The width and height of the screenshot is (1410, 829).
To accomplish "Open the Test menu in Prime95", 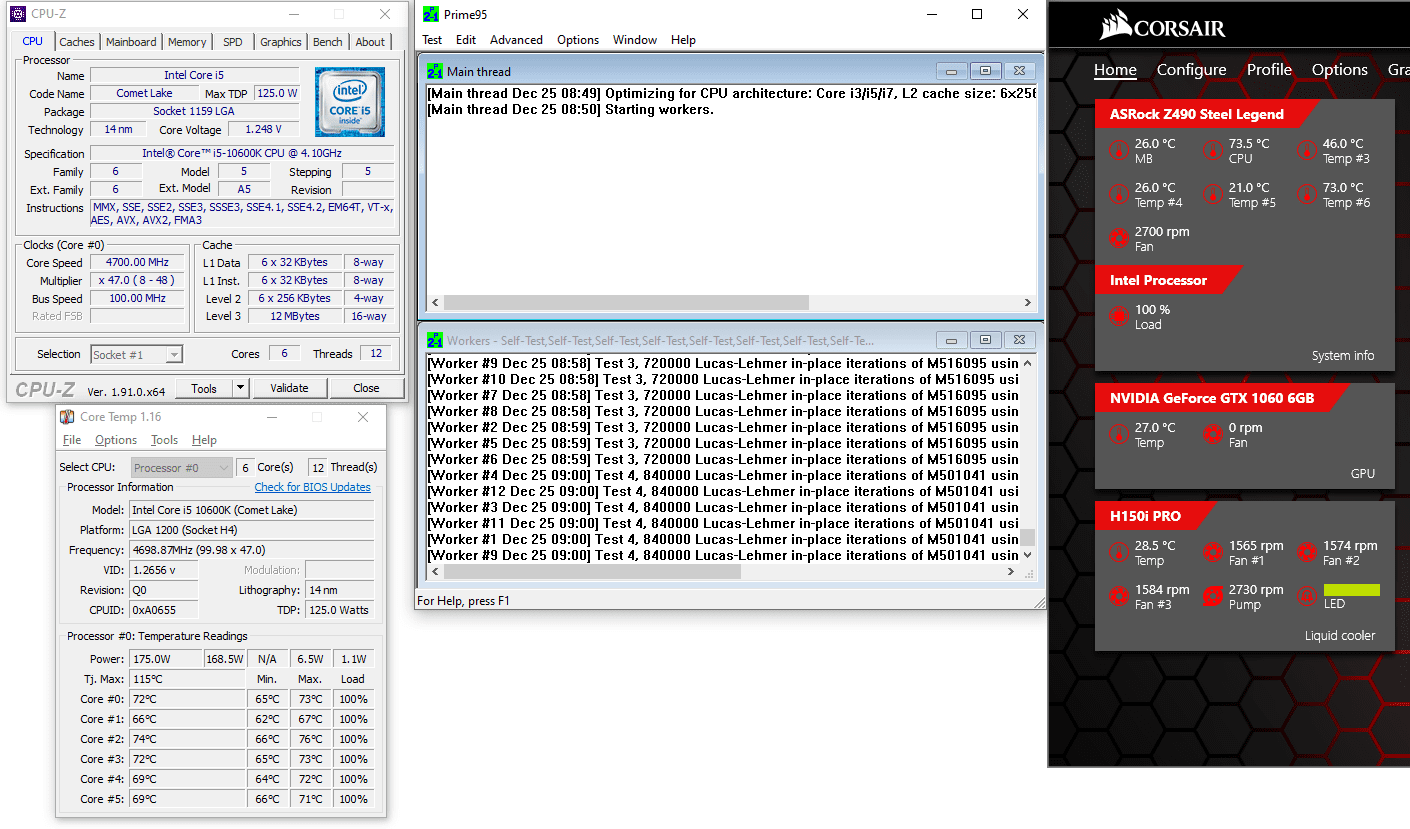I will click(x=432, y=40).
